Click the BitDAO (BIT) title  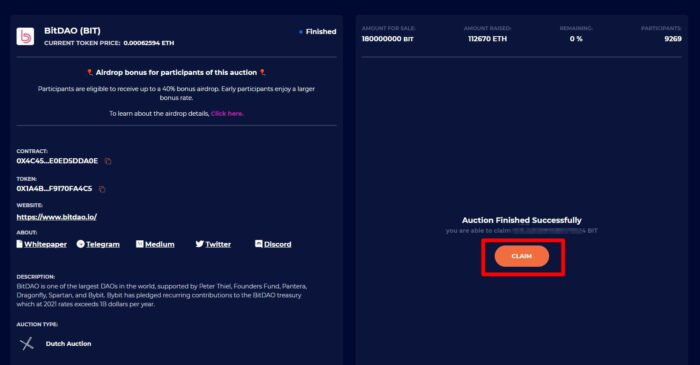click(72, 31)
